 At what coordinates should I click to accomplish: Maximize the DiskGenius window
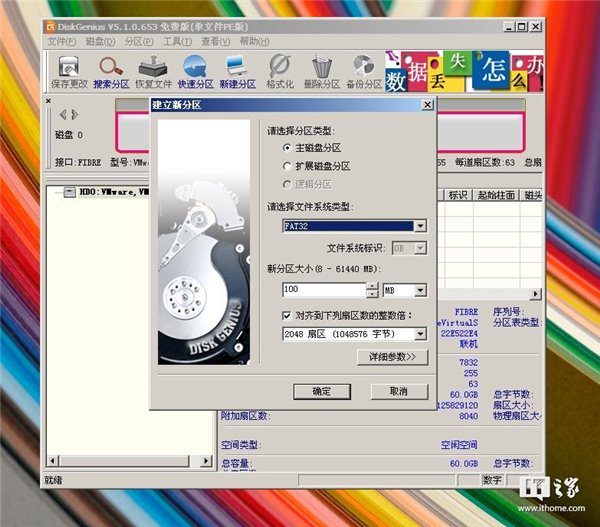(521, 27)
